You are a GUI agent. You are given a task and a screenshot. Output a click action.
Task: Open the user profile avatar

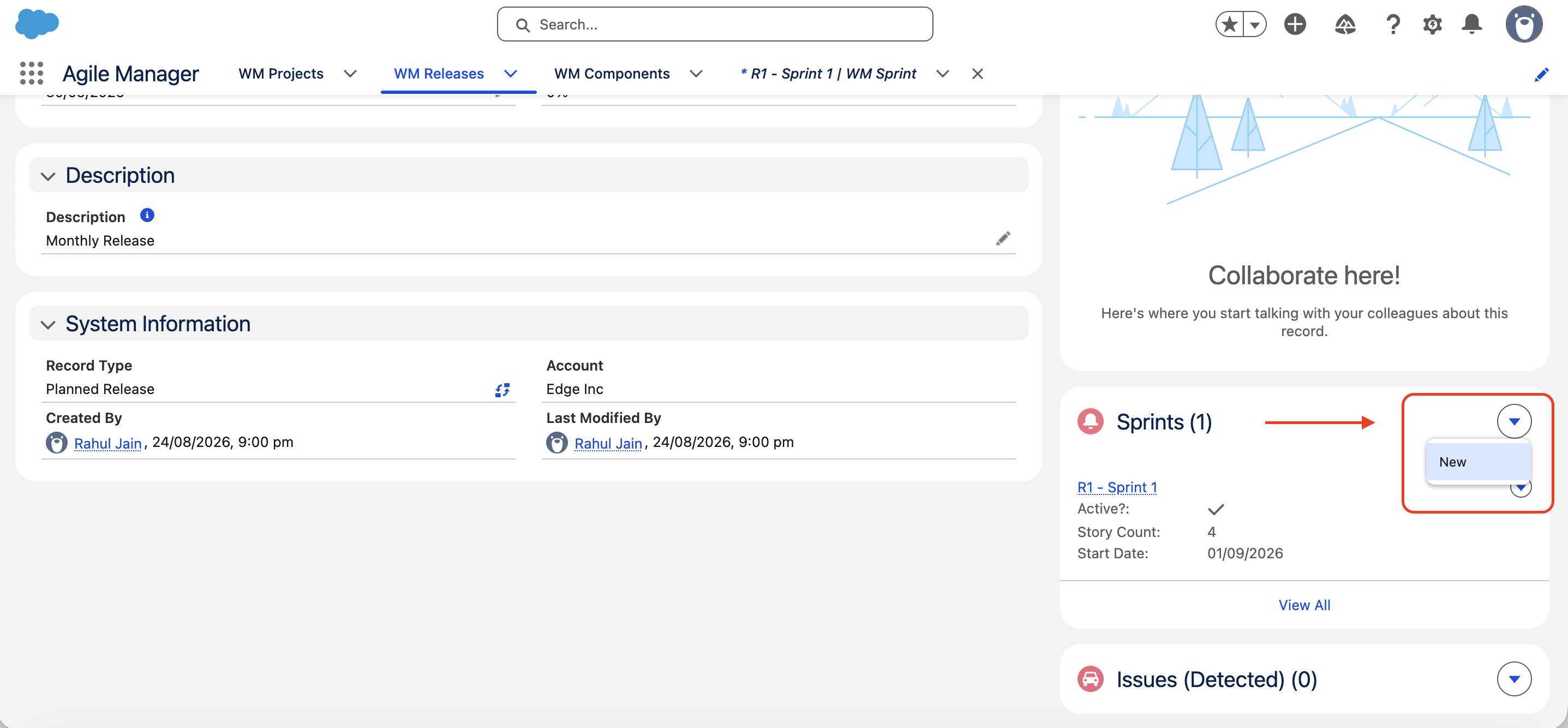[1524, 25]
